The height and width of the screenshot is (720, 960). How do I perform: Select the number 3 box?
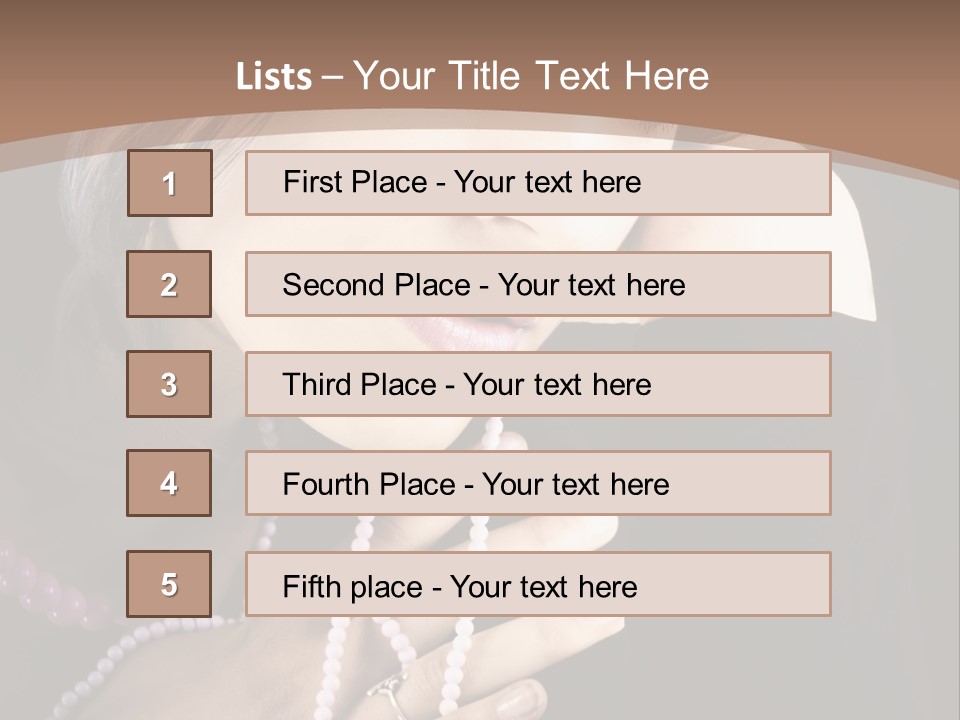pyautogui.click(x=169, y=384)
